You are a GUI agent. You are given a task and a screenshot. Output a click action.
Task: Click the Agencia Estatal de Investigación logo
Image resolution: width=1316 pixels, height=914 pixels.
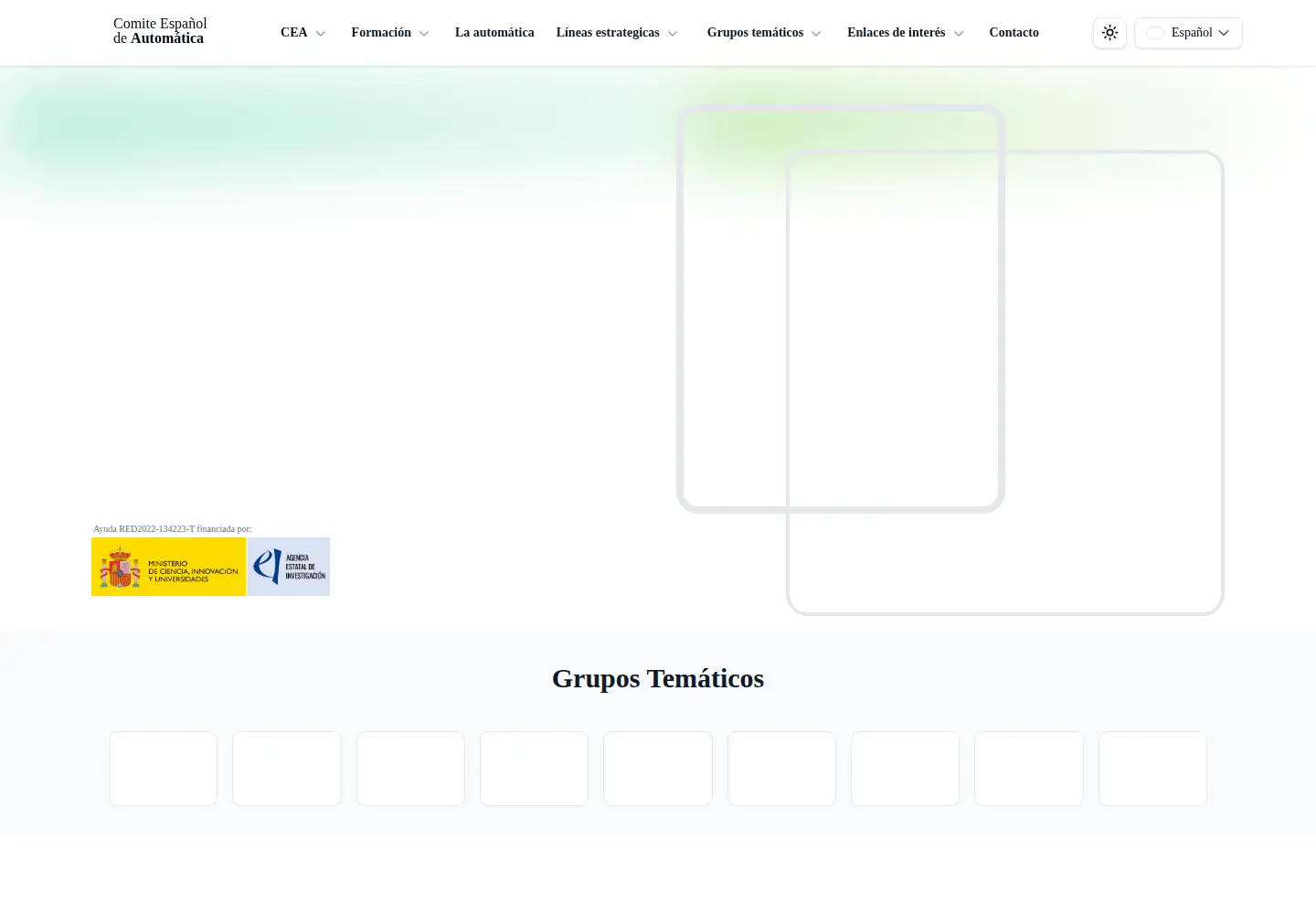289,567
